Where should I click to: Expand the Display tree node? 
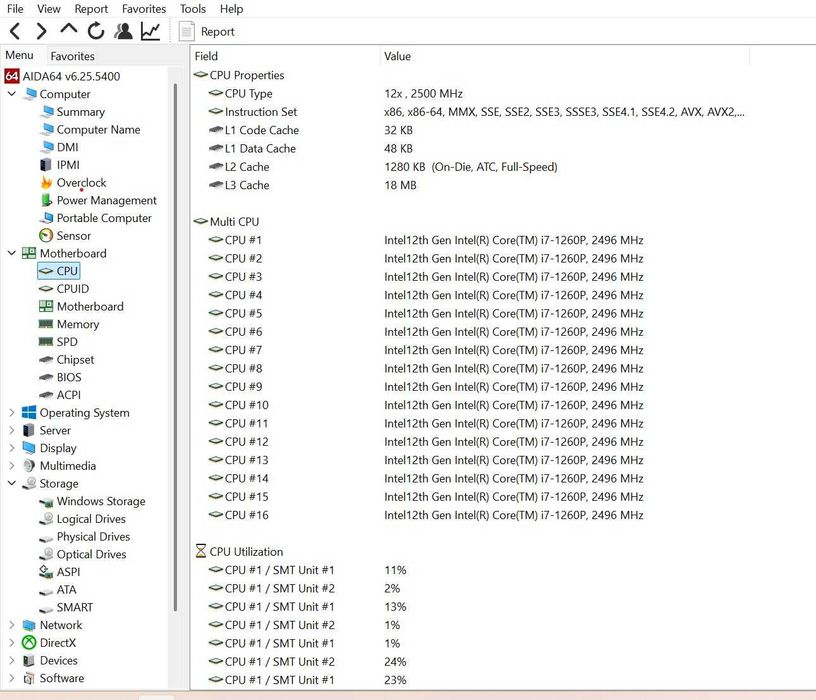tap(11, 448)
